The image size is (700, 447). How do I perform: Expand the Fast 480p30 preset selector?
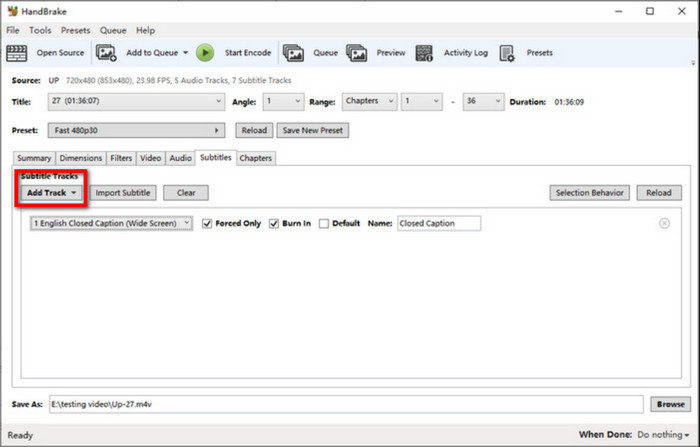point(136,130)
